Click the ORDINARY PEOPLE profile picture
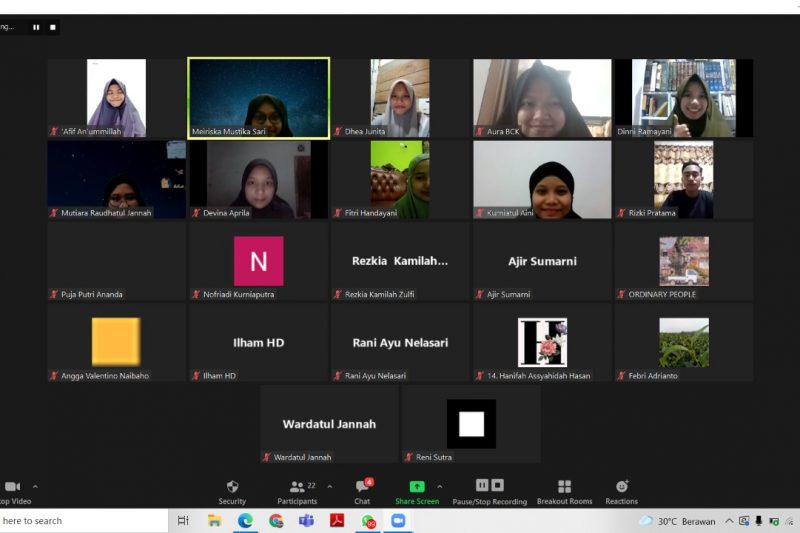The image size is (800, 533). point(684,261)
